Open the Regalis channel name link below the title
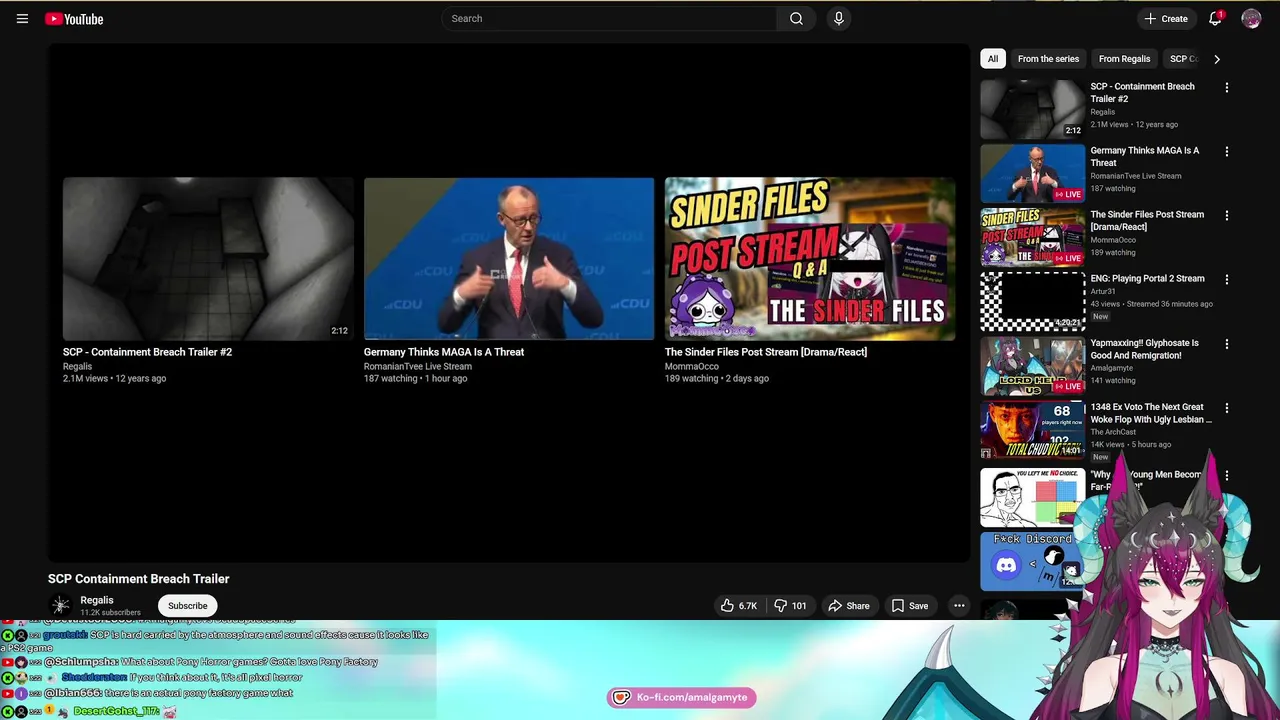 pos(97,600)
